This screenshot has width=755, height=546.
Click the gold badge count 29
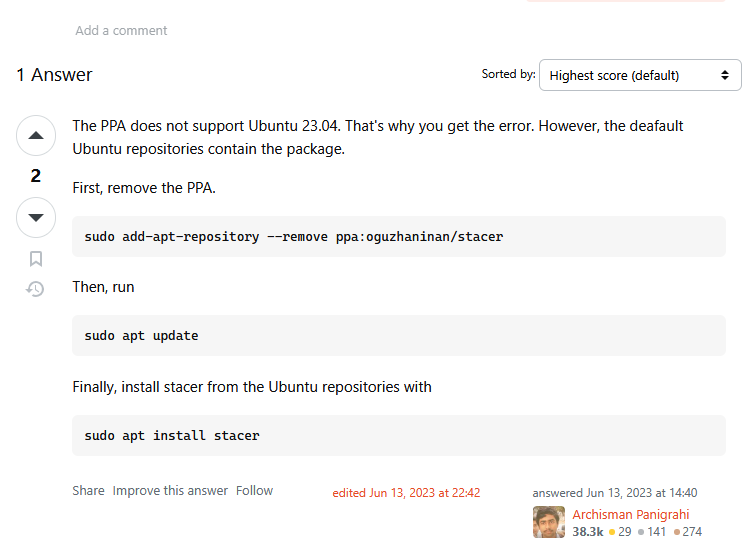click(x=625, y=532)
